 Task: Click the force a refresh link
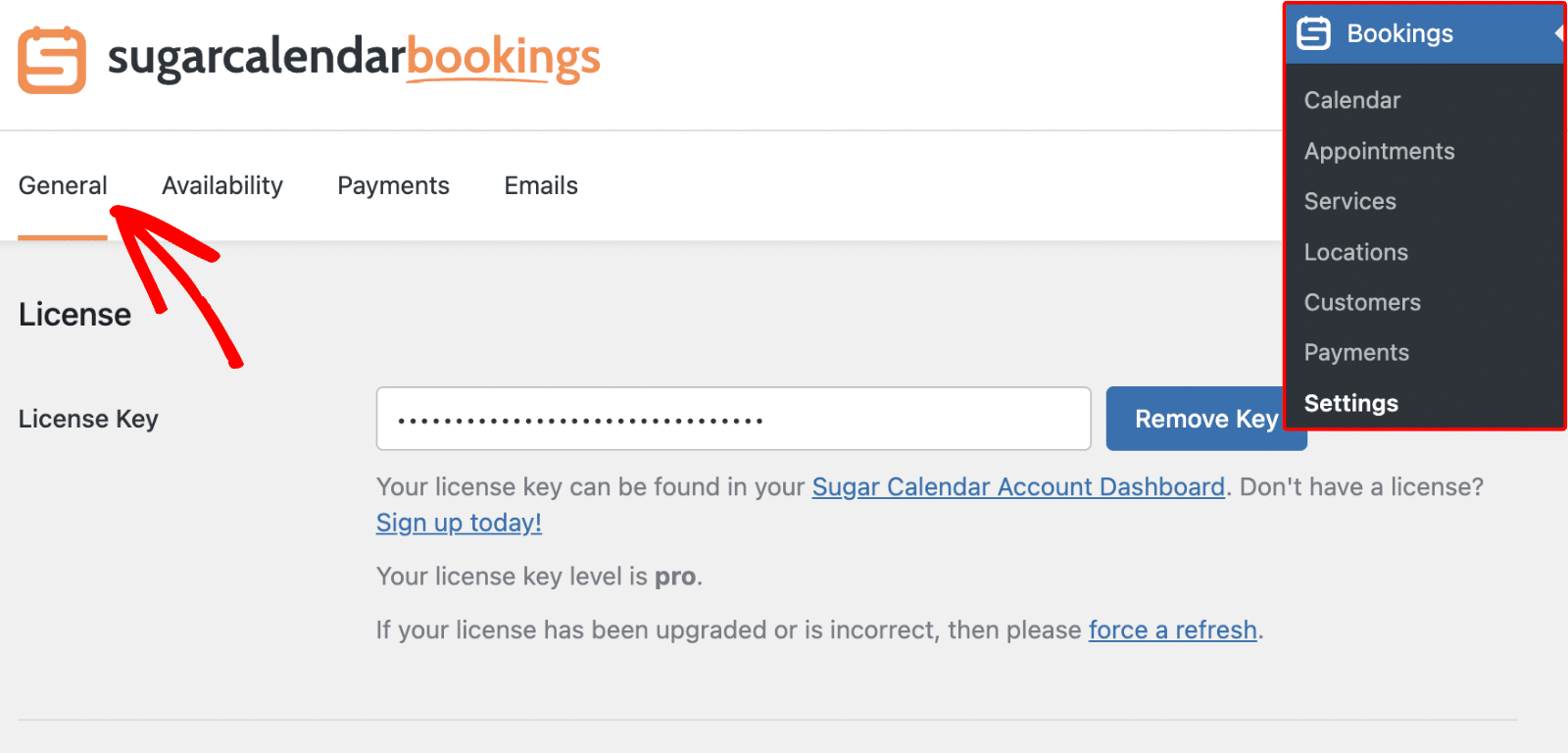click(1173, 629)
